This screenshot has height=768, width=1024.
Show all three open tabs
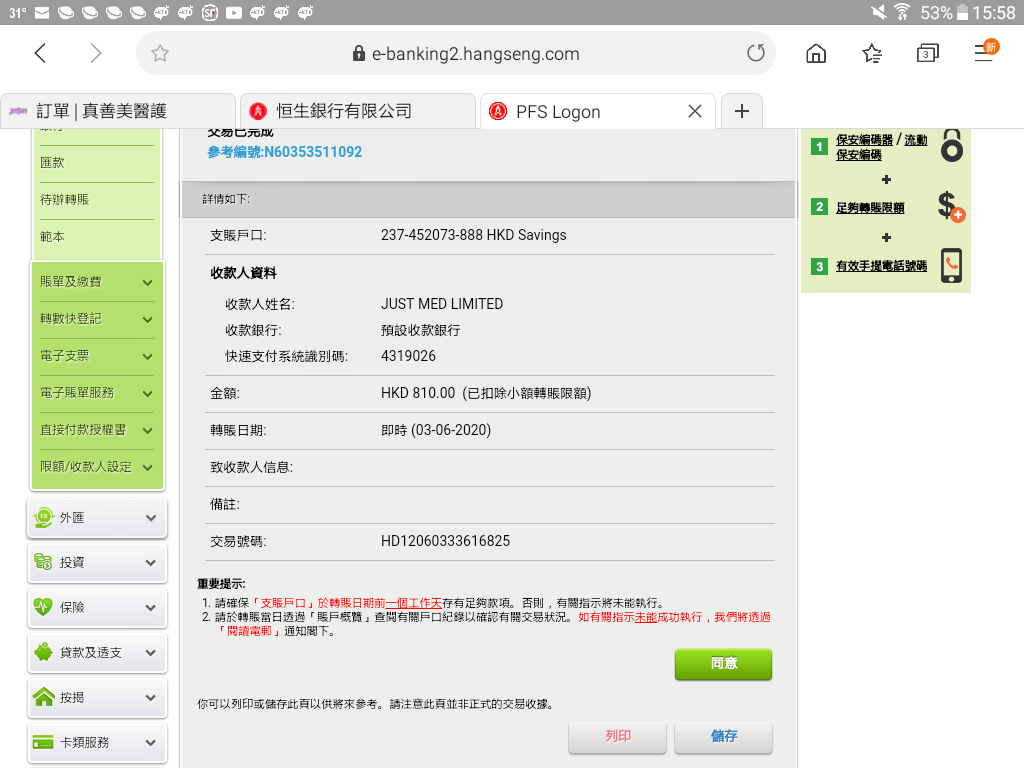pyautogui.click(x=927, y=53)
